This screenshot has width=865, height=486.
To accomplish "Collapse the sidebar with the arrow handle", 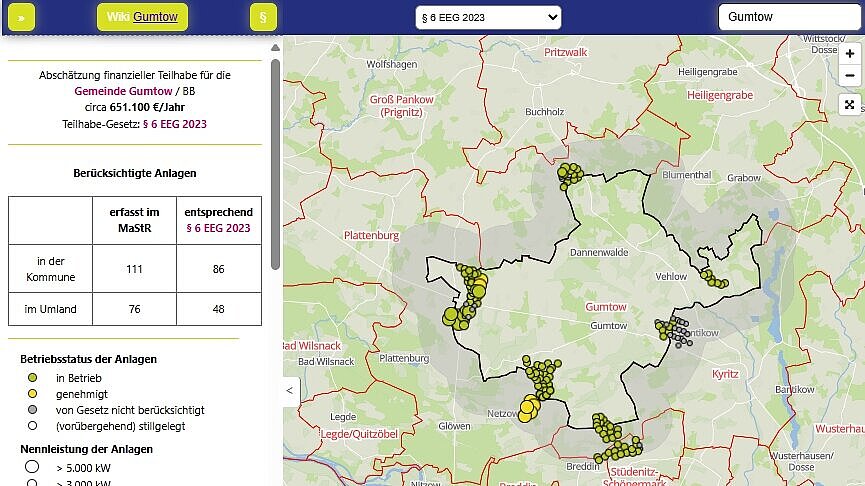I will (290, 390).
